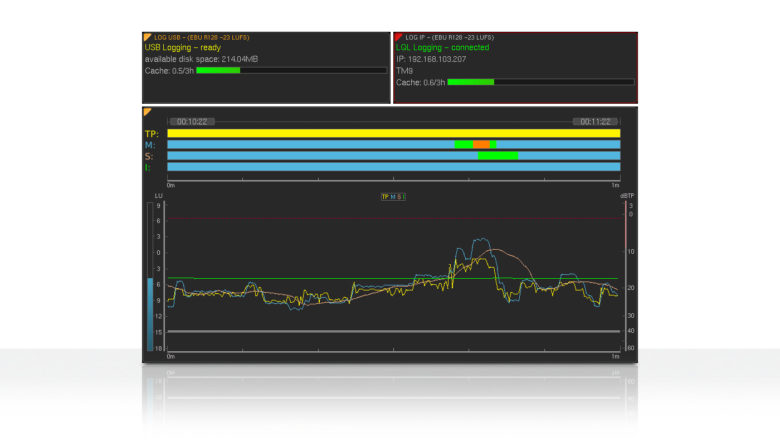Click the 'USB Logging – ready' status text
780x446 pixels.
(x=183, y=47)
